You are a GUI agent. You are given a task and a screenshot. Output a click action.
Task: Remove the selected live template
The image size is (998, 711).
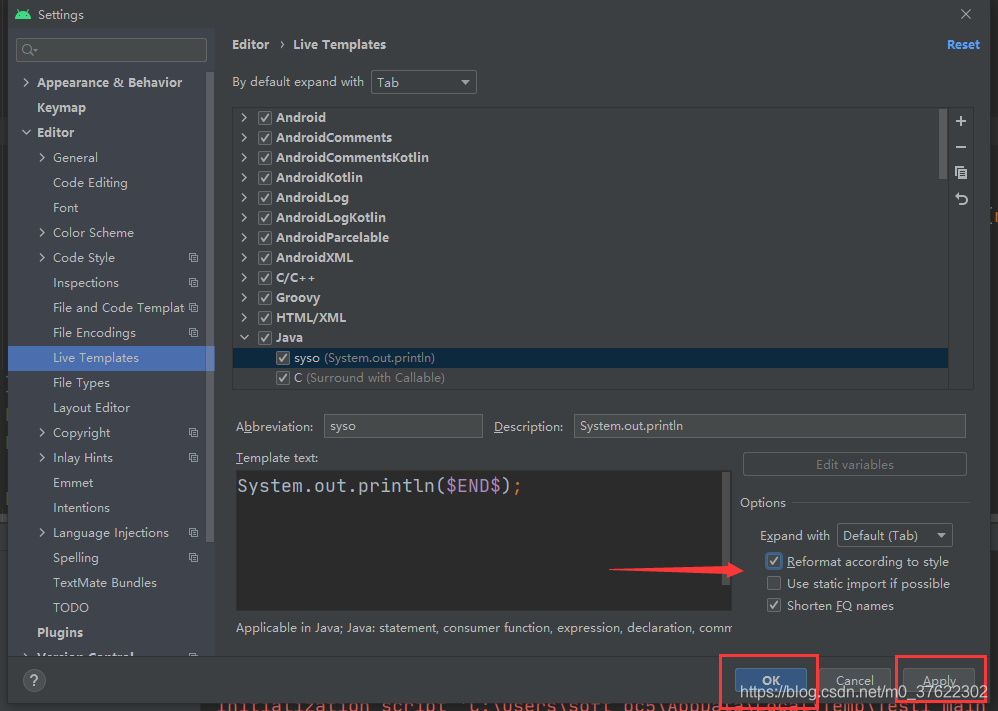[960, 146]
